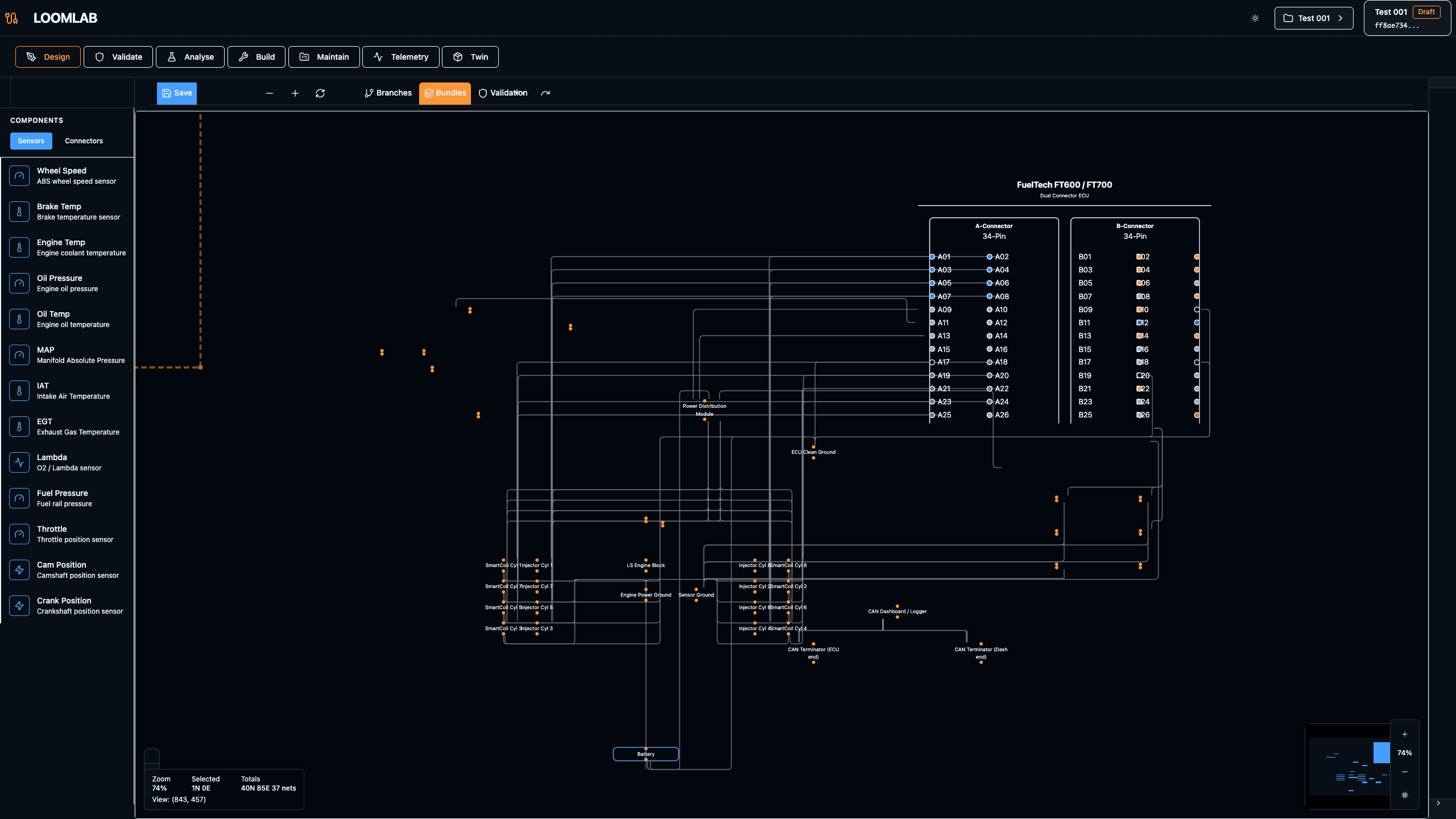Switch to the Connectors tab
Image resolution: width=1456 pixels, height=819 pixels.
click(83, 140)
